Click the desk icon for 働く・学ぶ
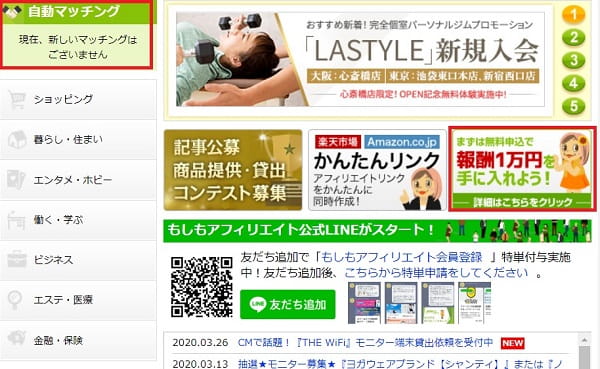Screen dimensions: 600x369 pos(16,220)
